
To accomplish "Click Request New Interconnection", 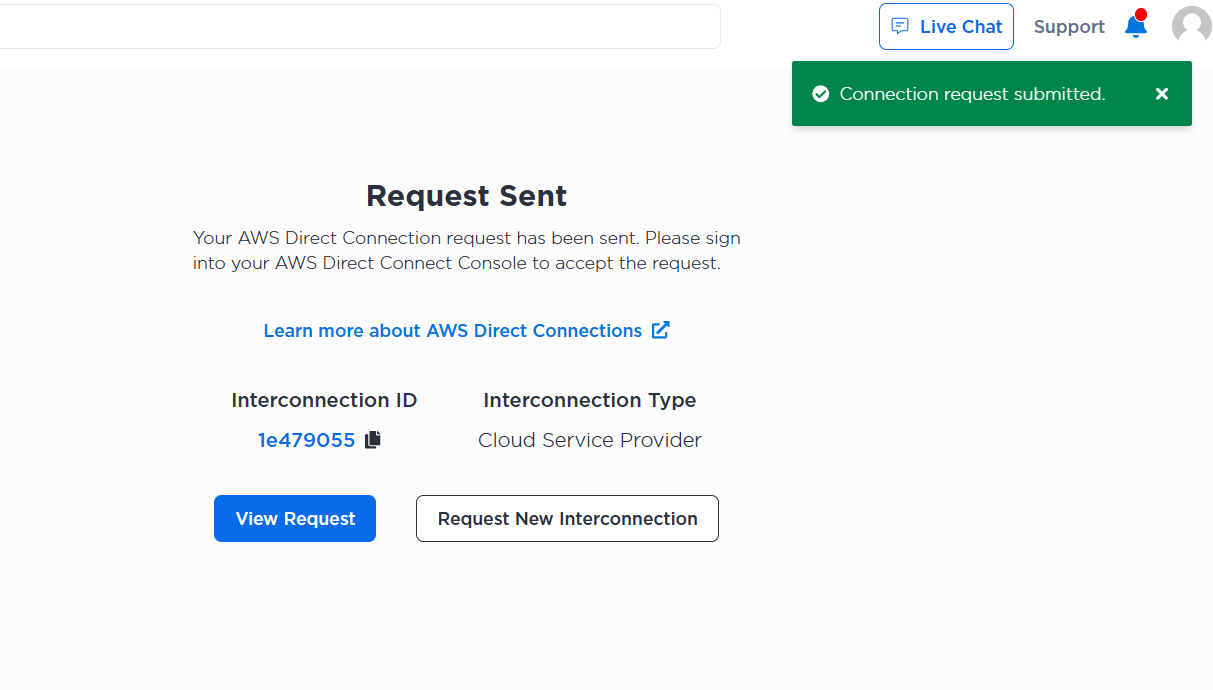I will coord(566,518).
